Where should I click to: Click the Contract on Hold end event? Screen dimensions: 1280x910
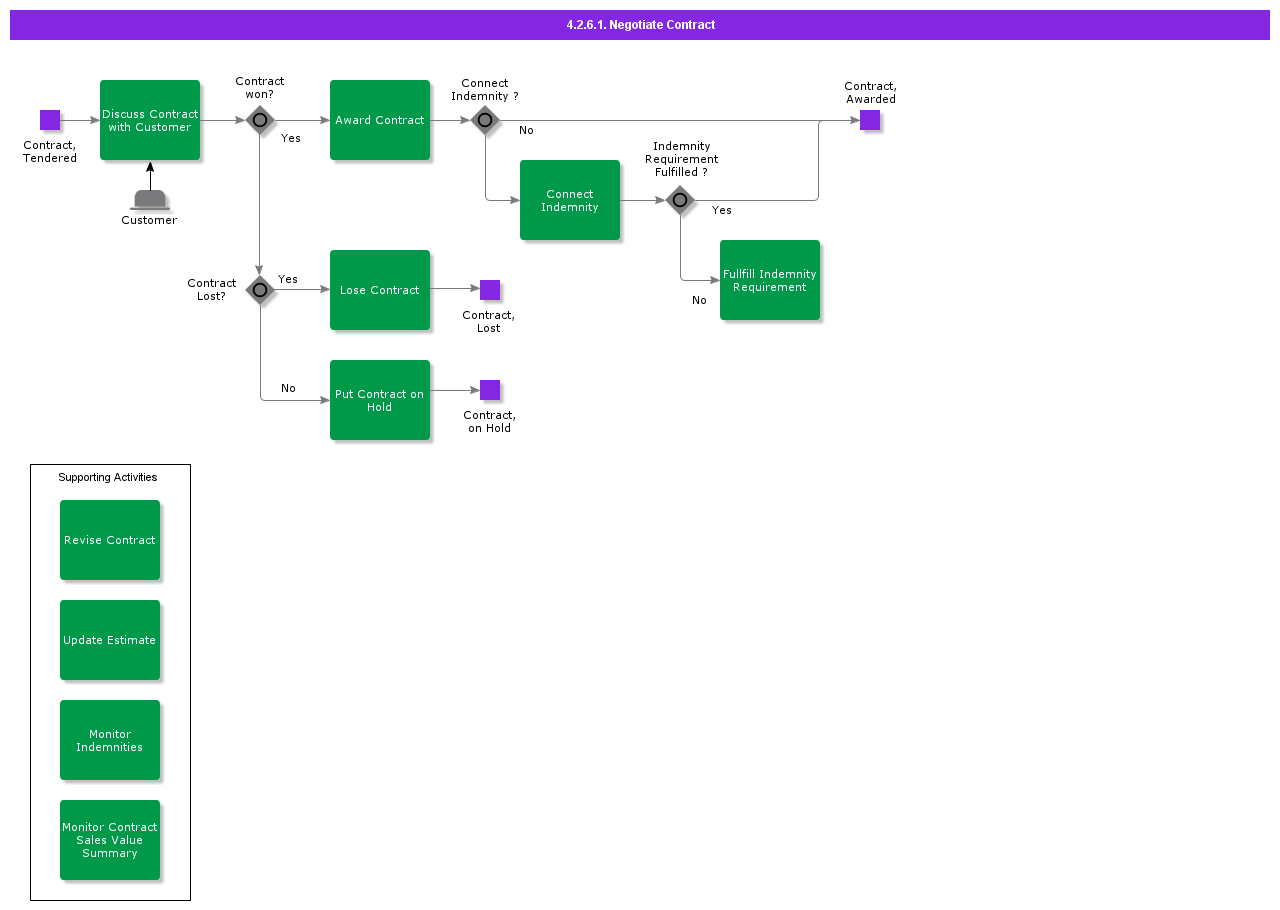(x=490, y=390)
